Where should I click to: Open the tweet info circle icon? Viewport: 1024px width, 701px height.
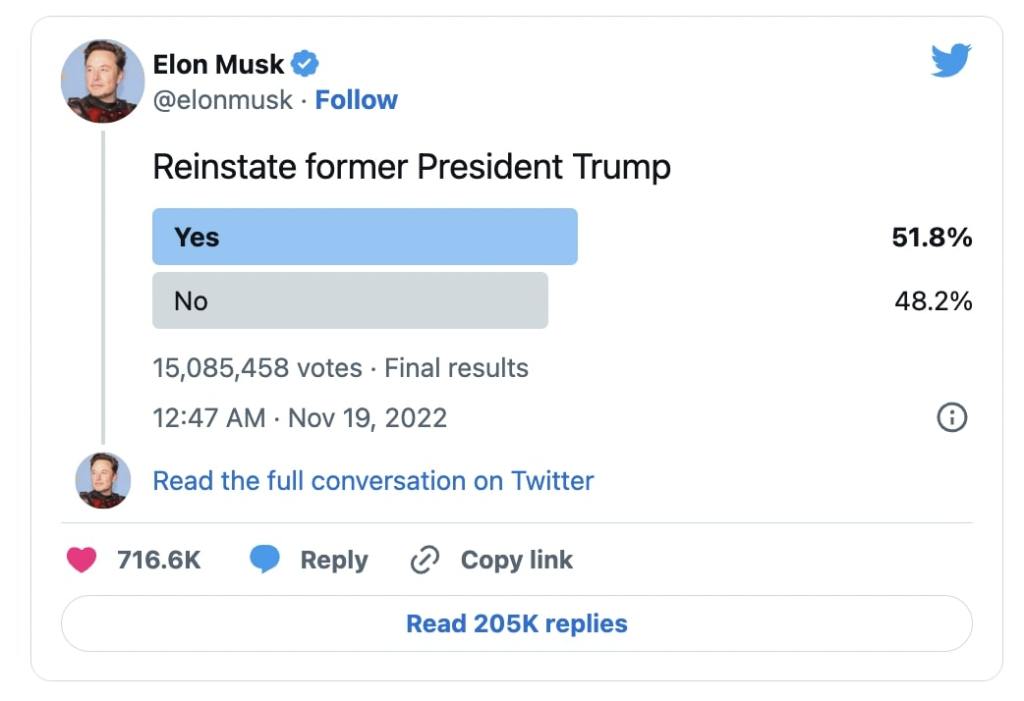[951, 417]
